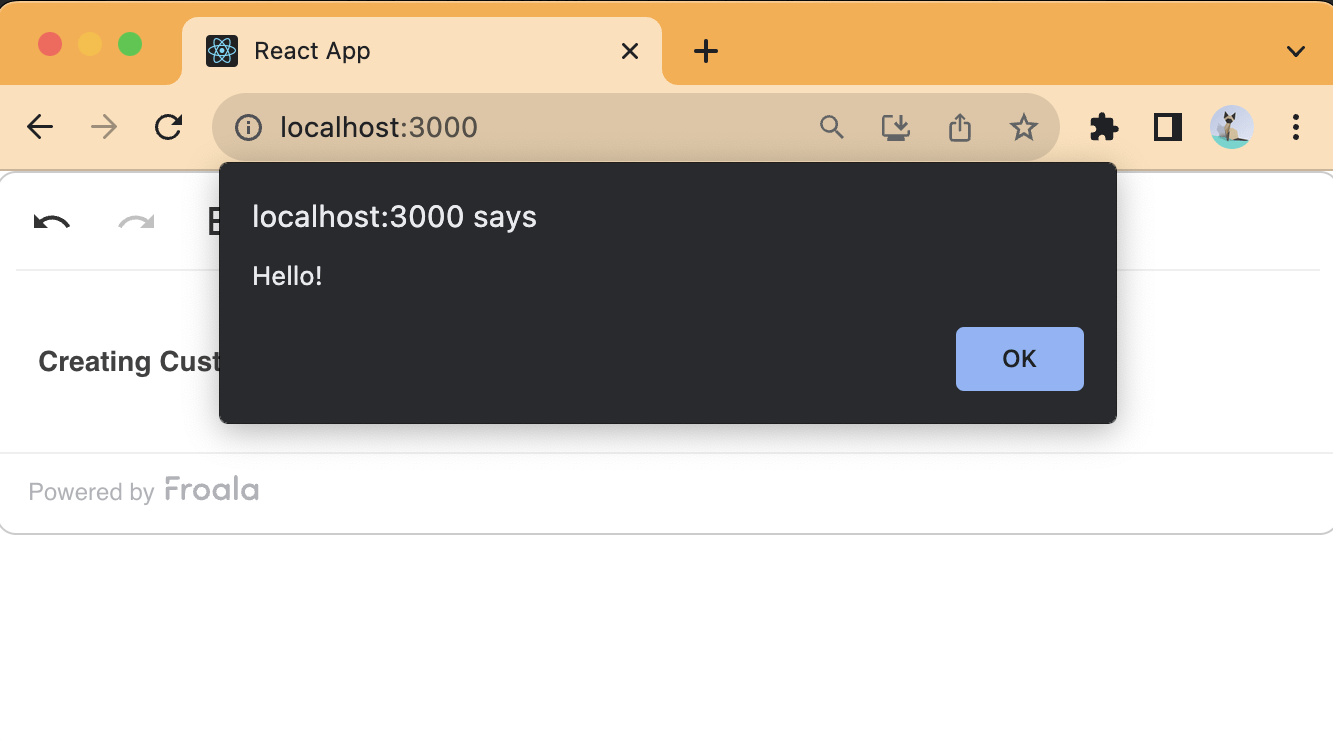Screen dimensions: 1333x742
Task: Open a new browser tab
Action: tap(706, 51)
